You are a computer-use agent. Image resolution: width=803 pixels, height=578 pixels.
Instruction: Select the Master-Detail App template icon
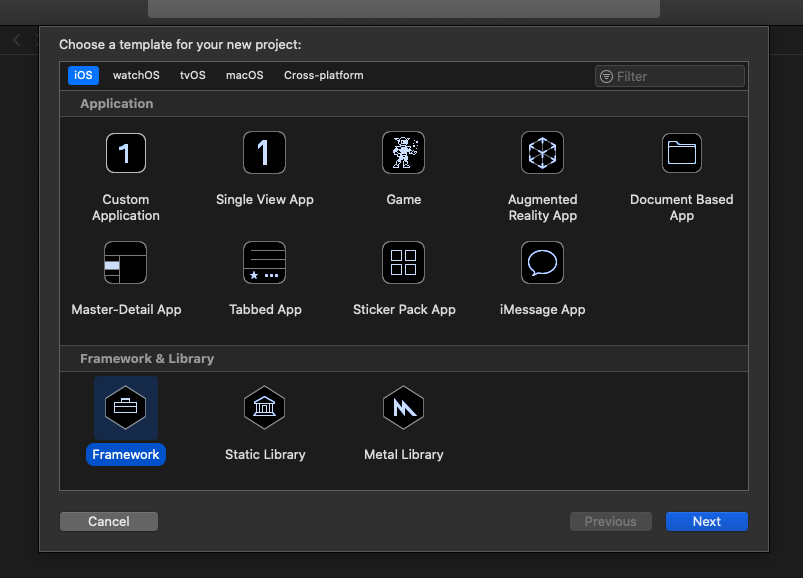(125, 263)
